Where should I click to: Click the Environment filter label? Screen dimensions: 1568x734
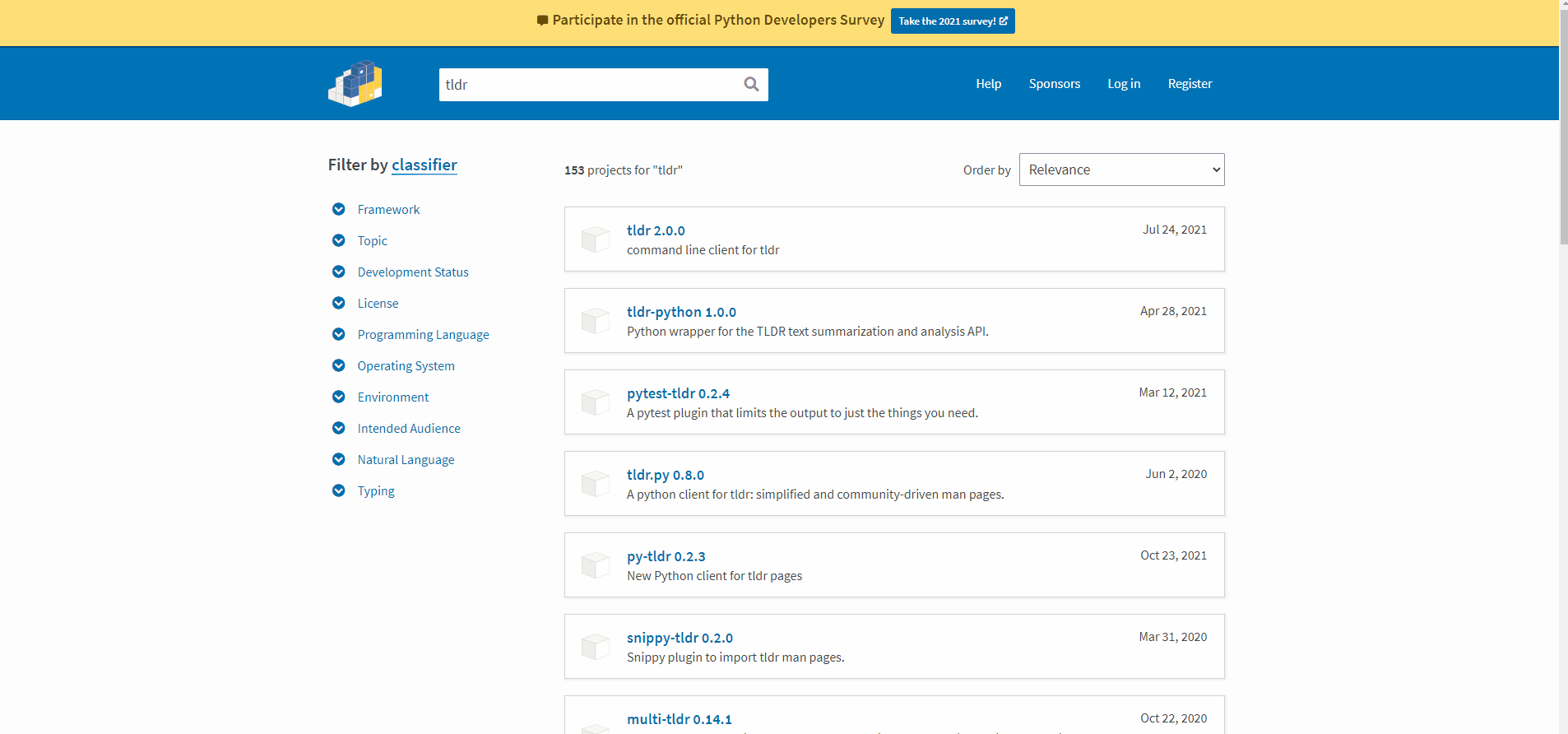tap(393, 397)
